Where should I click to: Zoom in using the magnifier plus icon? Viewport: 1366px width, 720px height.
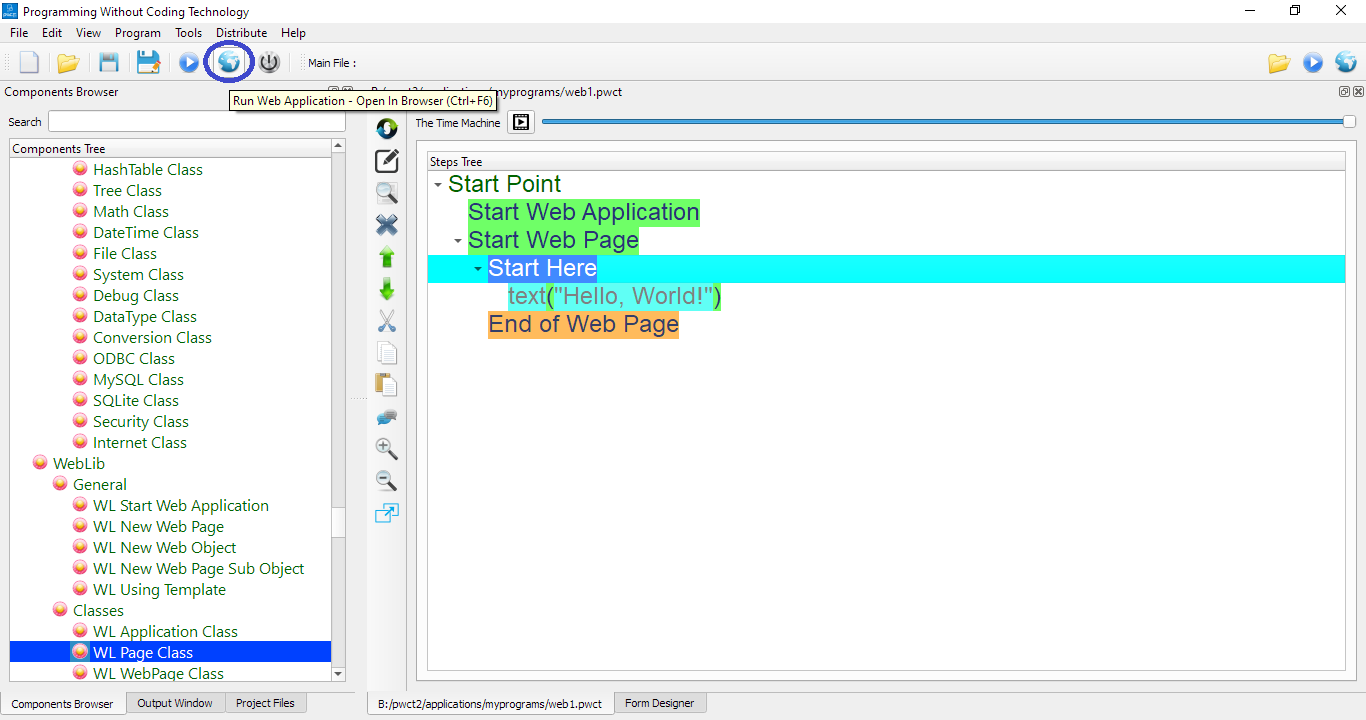tap(386, 449)
